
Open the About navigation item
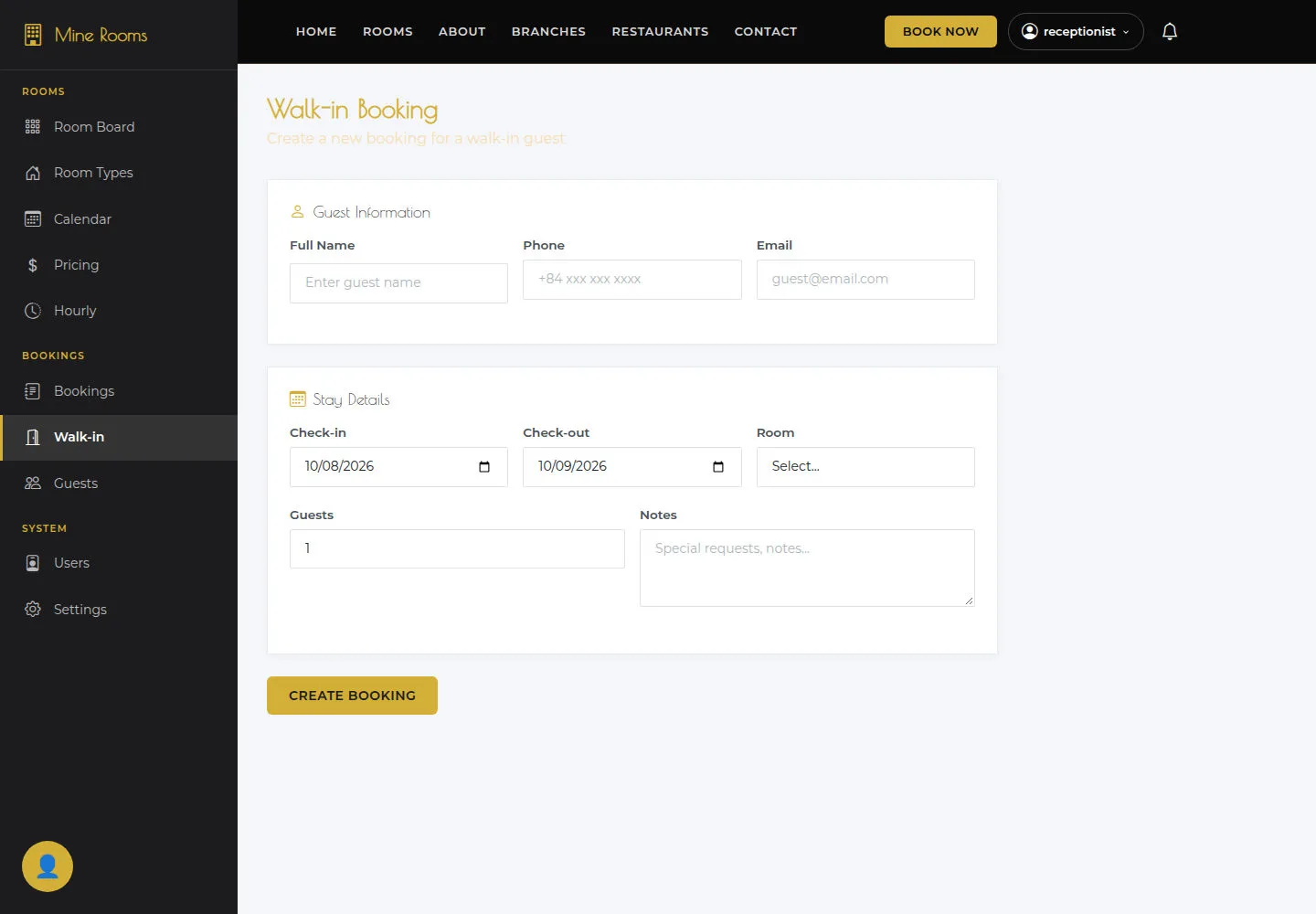click(462, 32)
